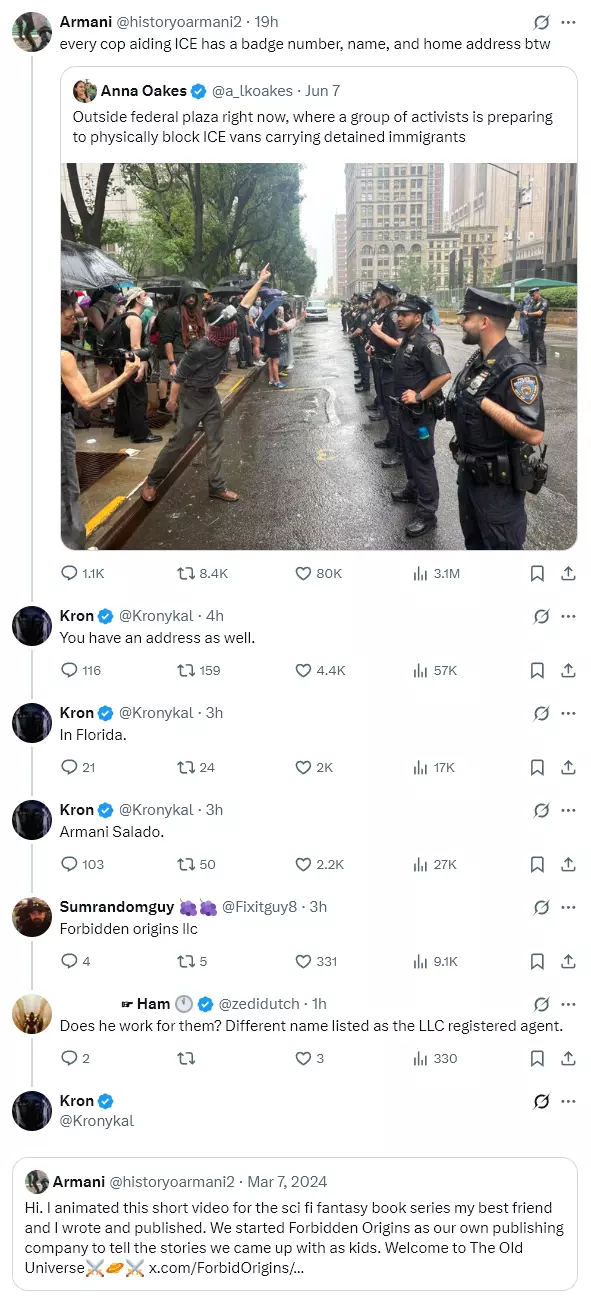This screenshot has width=591, height=1300.
Task: Open more options on Armani's top tweet
Action: pyautogui.click(x=568, y=21)
